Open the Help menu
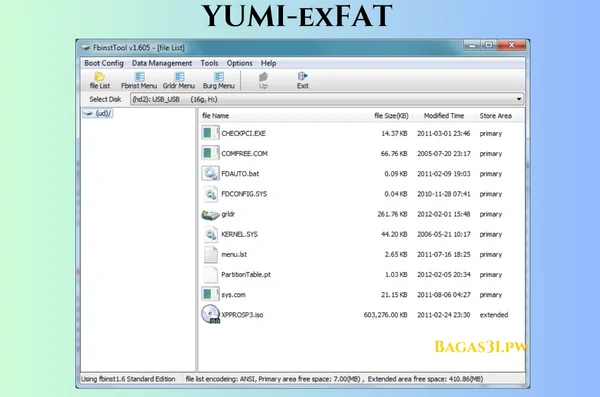Image resolution: width=600 pixels, height=397 pixels. point(268,63)
